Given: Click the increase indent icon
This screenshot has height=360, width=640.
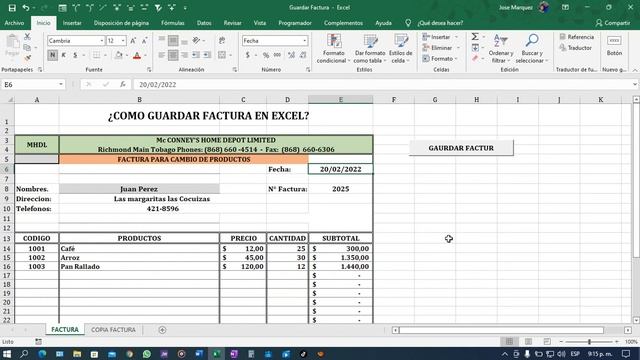Looking at the screenshot, I should click(207, 55).
